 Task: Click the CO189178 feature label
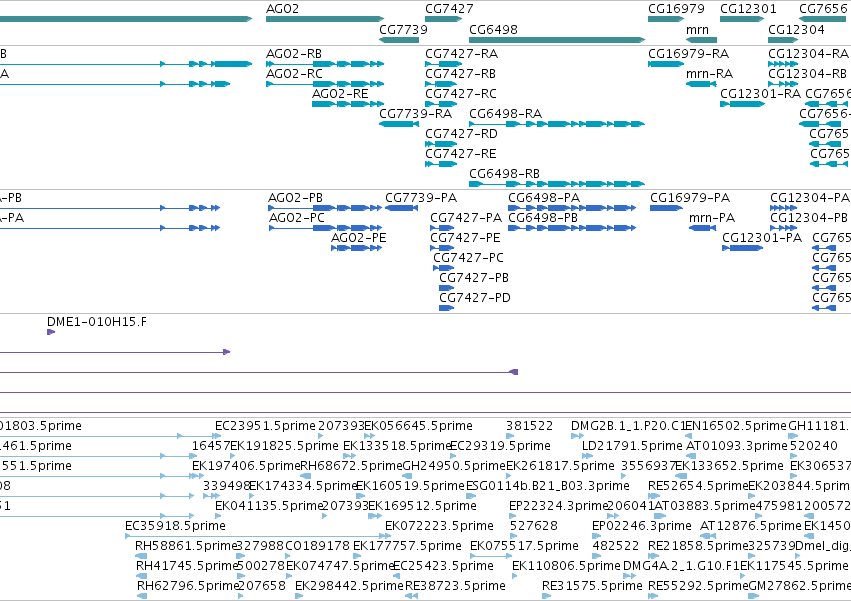pos(317,546)
